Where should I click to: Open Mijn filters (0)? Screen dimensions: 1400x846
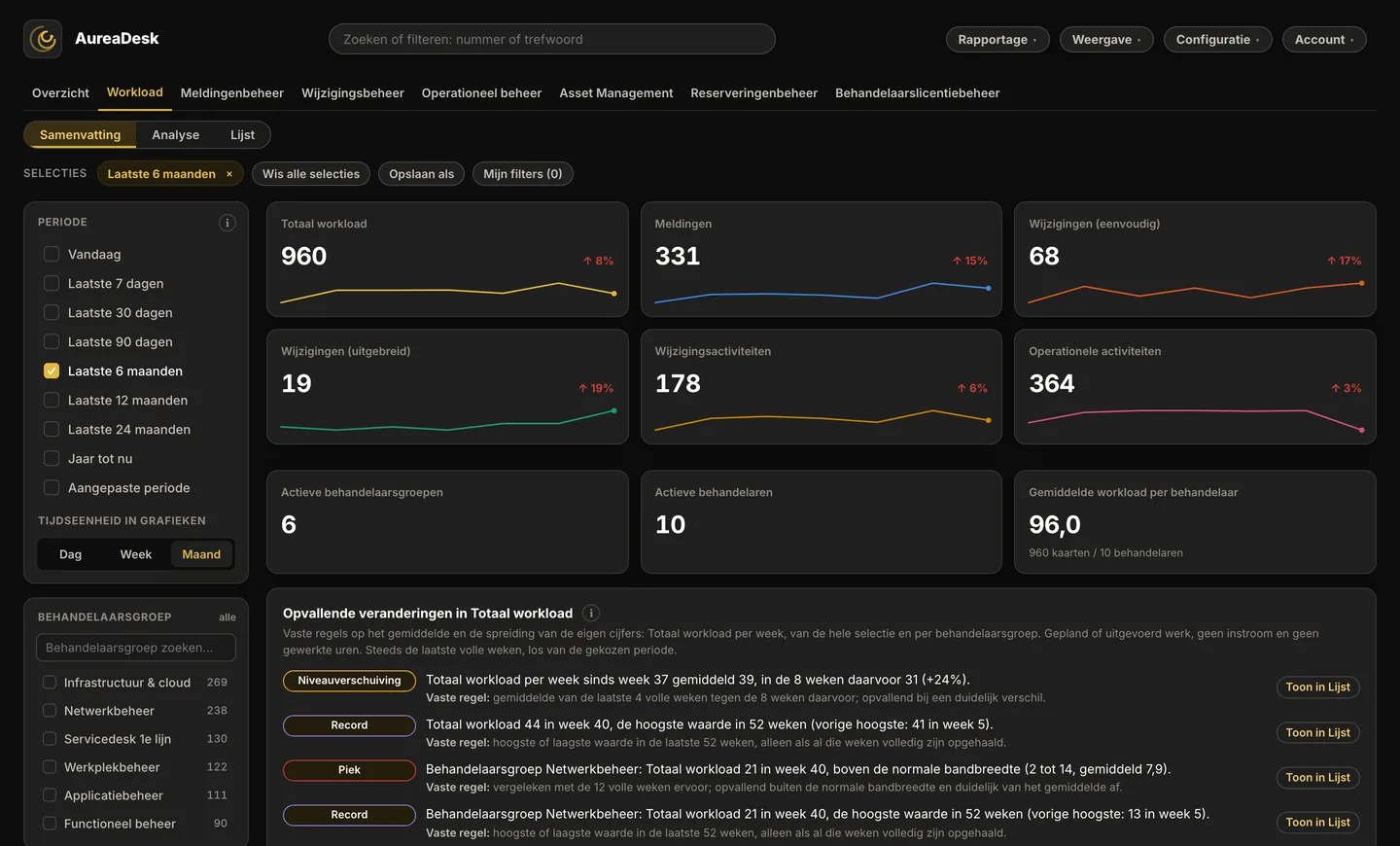pos(523,174)
